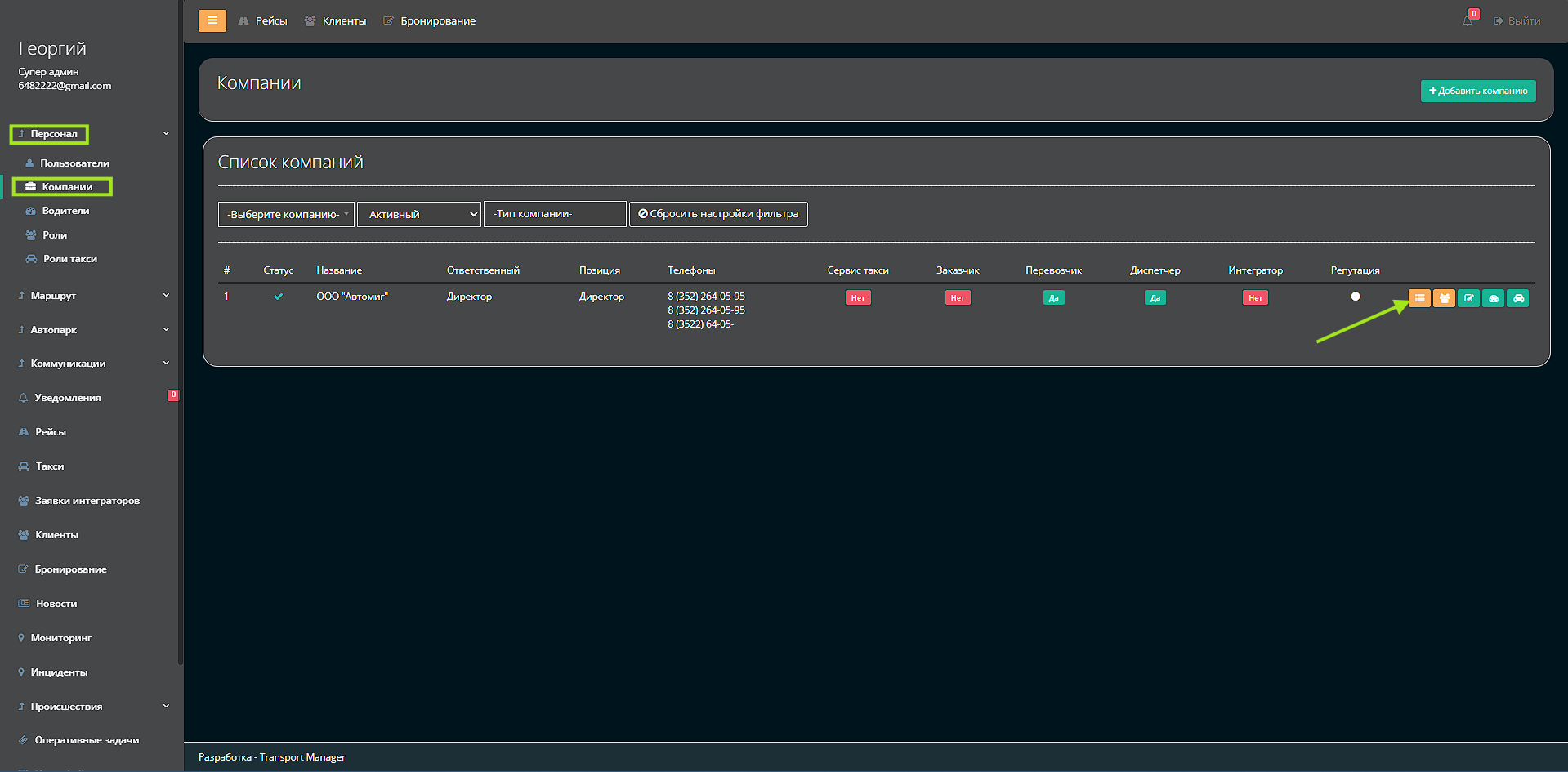The image size is (1568, 772).
Task: Open the users group icon for ООО "Автомиг"
Action: 1444,298
